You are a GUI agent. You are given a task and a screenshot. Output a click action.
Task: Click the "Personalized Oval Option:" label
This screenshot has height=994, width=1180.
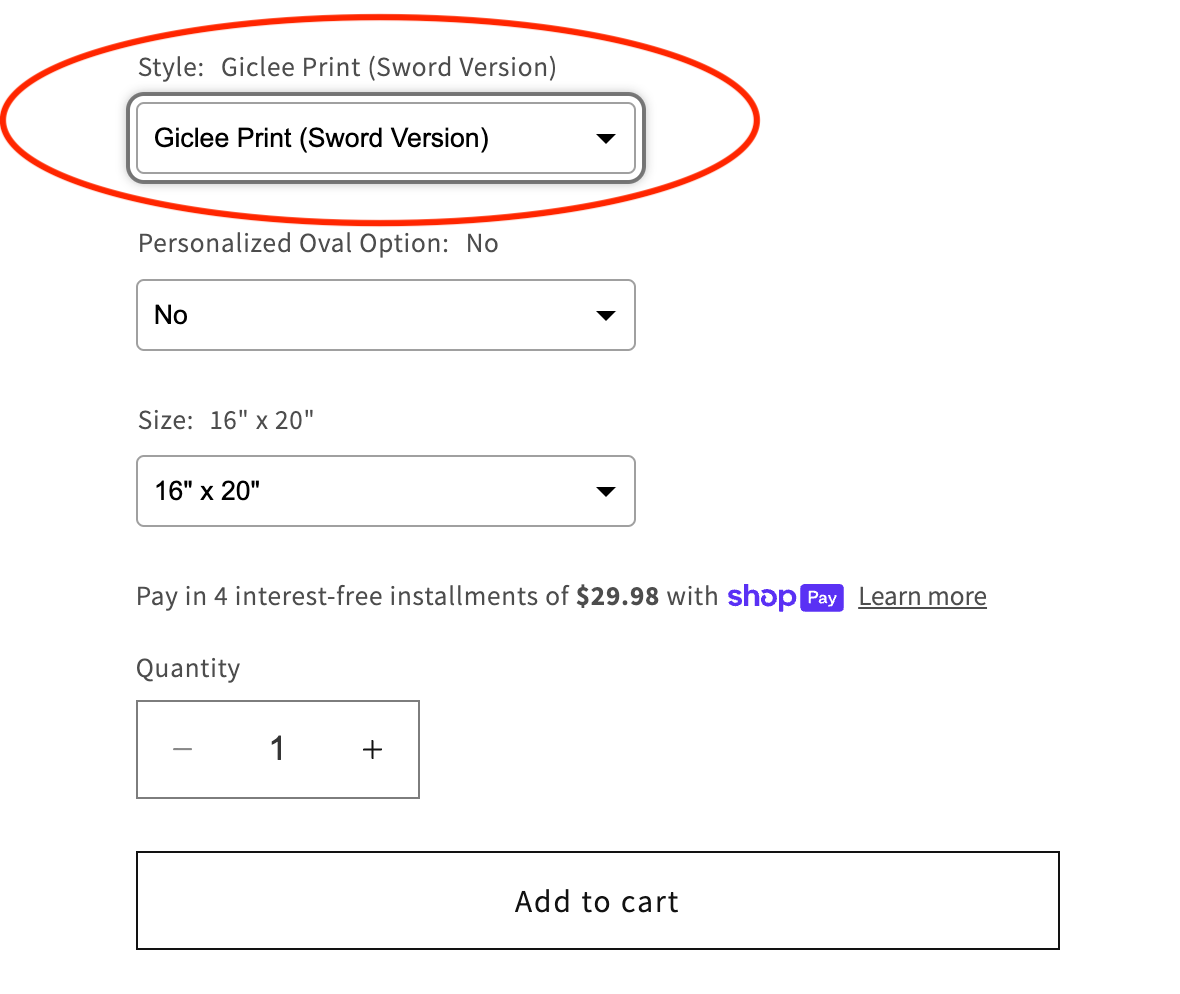click(293, 244)
